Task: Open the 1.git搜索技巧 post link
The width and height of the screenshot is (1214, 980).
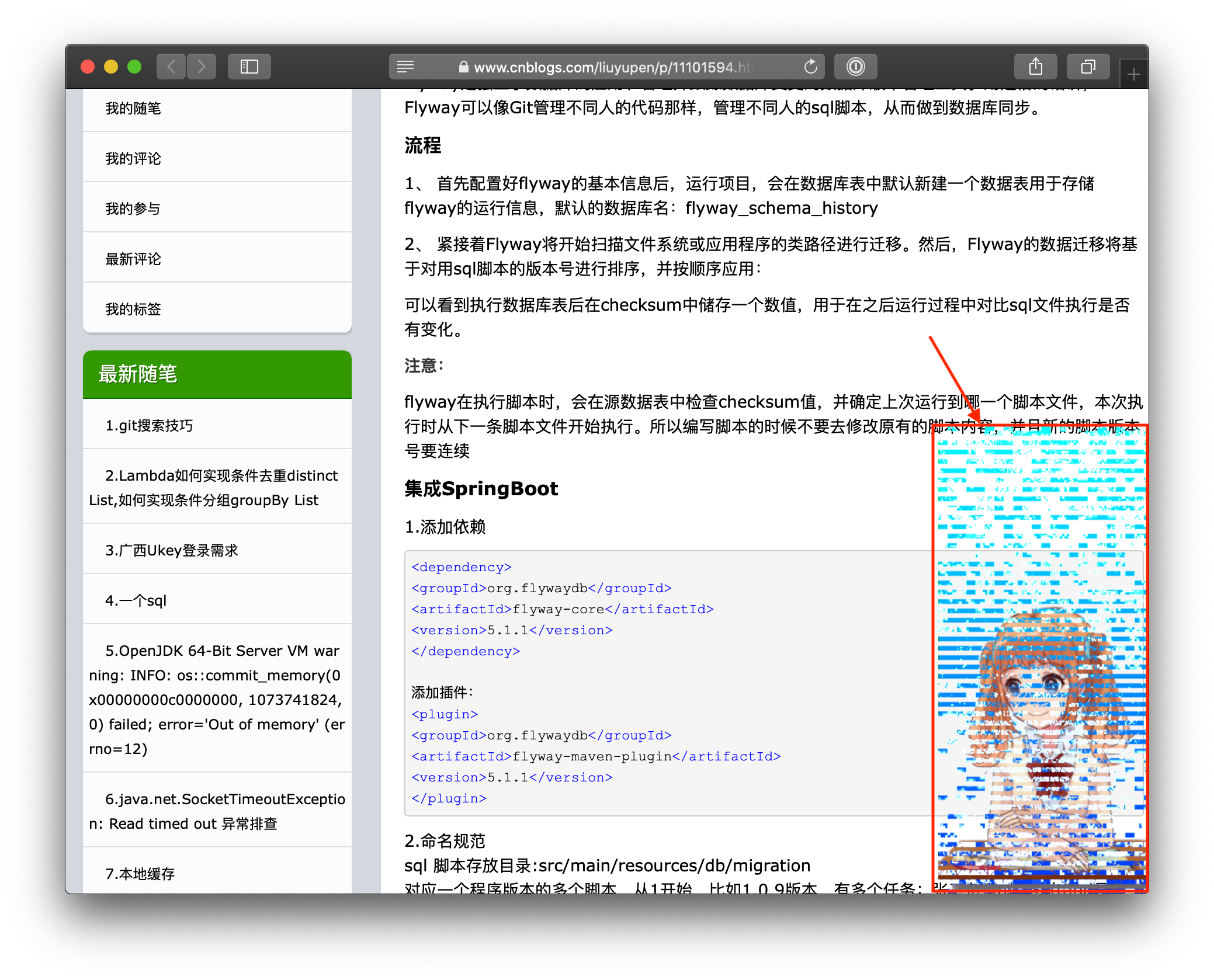Action: tap(149, 425)
